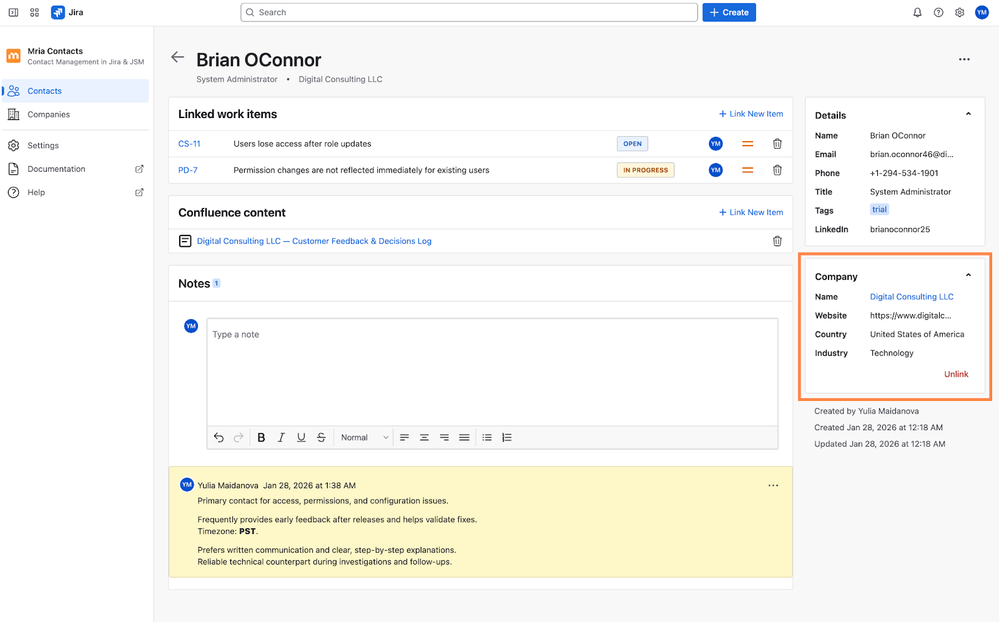Collapse the Company panel
This screenshot has height=622, width=999.
click(x=968, y=275)
